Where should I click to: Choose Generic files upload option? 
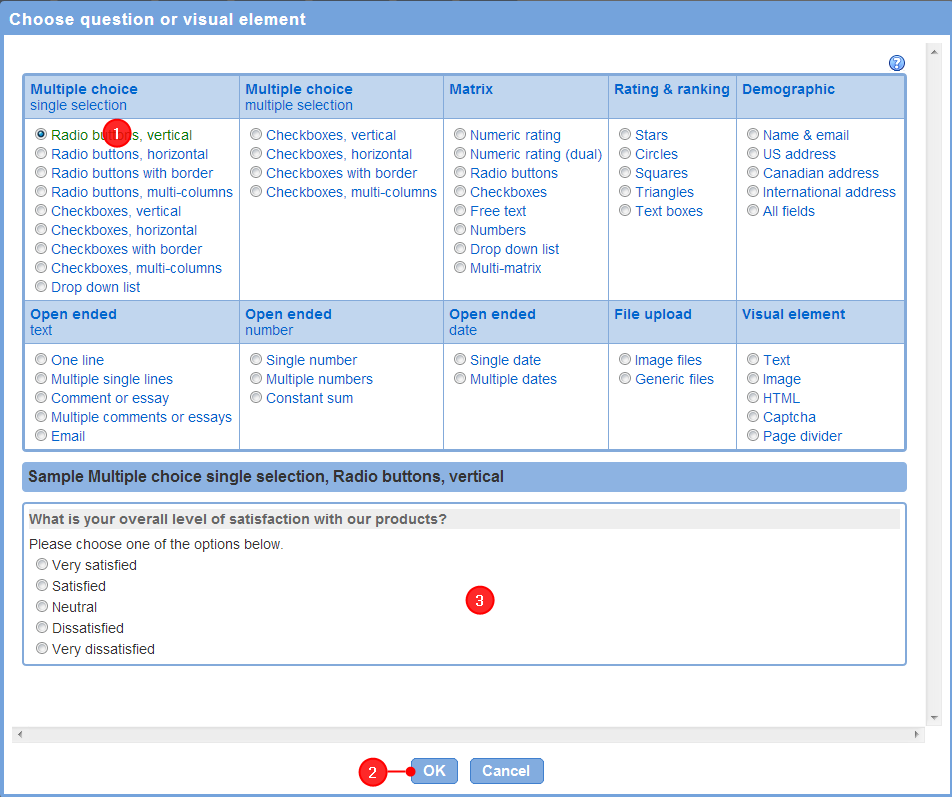point(625,378)
